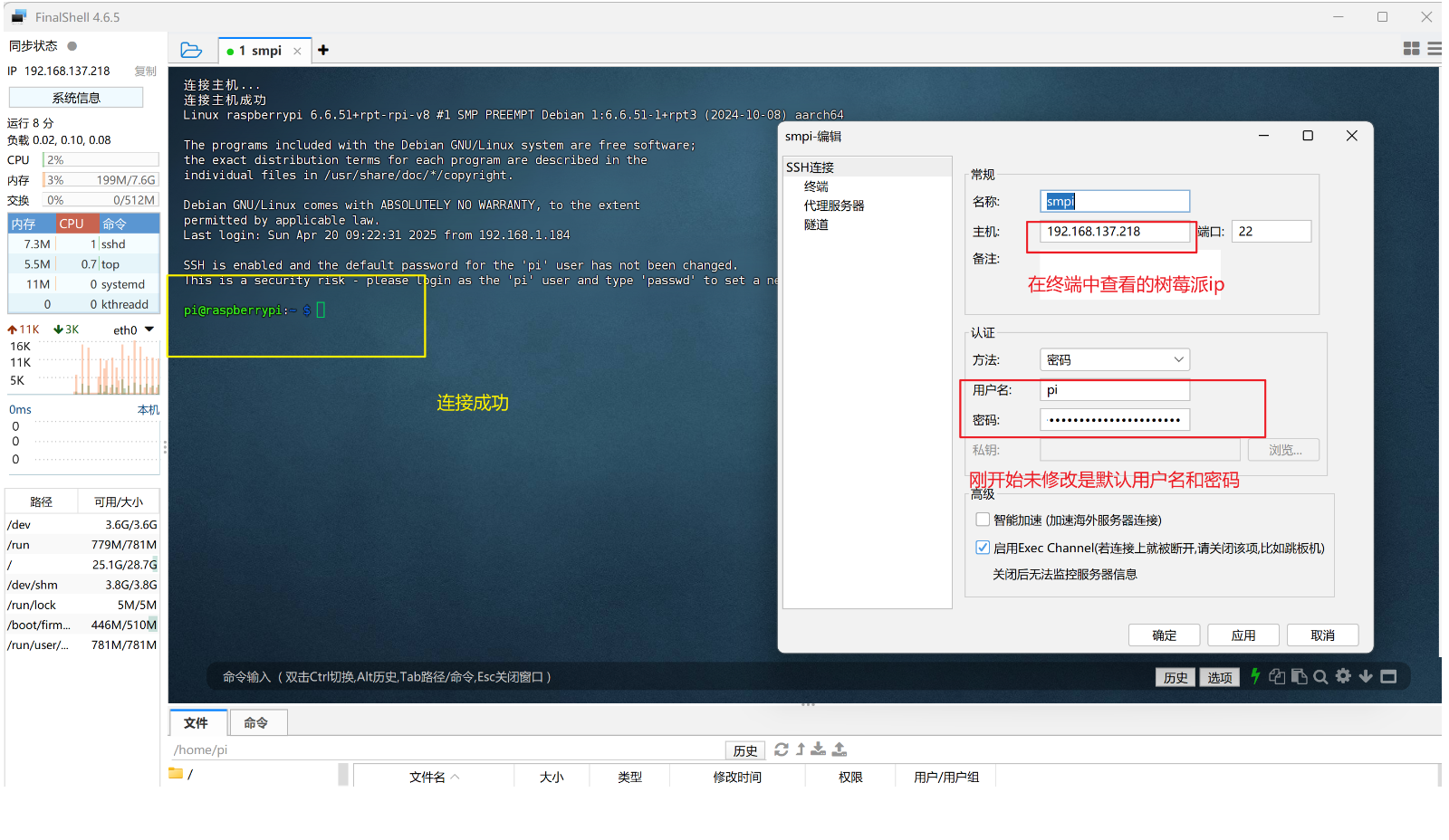Add a new tab with plus icon
This screenshot has height=840, width=1449.
point(323,51)
